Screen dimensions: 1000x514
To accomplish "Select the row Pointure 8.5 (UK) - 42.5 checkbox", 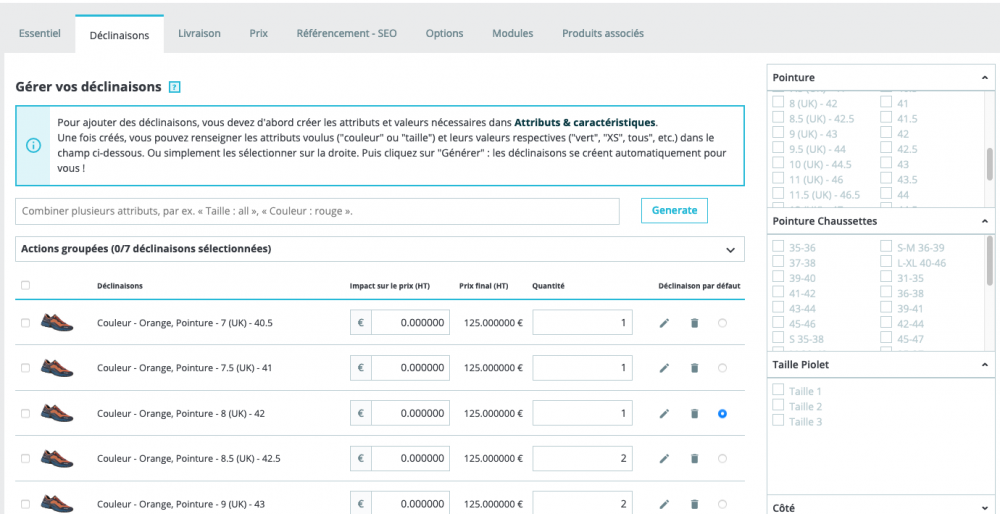I will [26, 459].
